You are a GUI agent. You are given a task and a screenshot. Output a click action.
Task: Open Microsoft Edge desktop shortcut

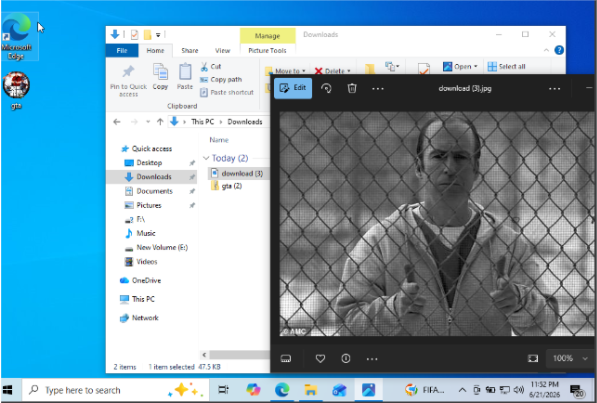point(16,36)
